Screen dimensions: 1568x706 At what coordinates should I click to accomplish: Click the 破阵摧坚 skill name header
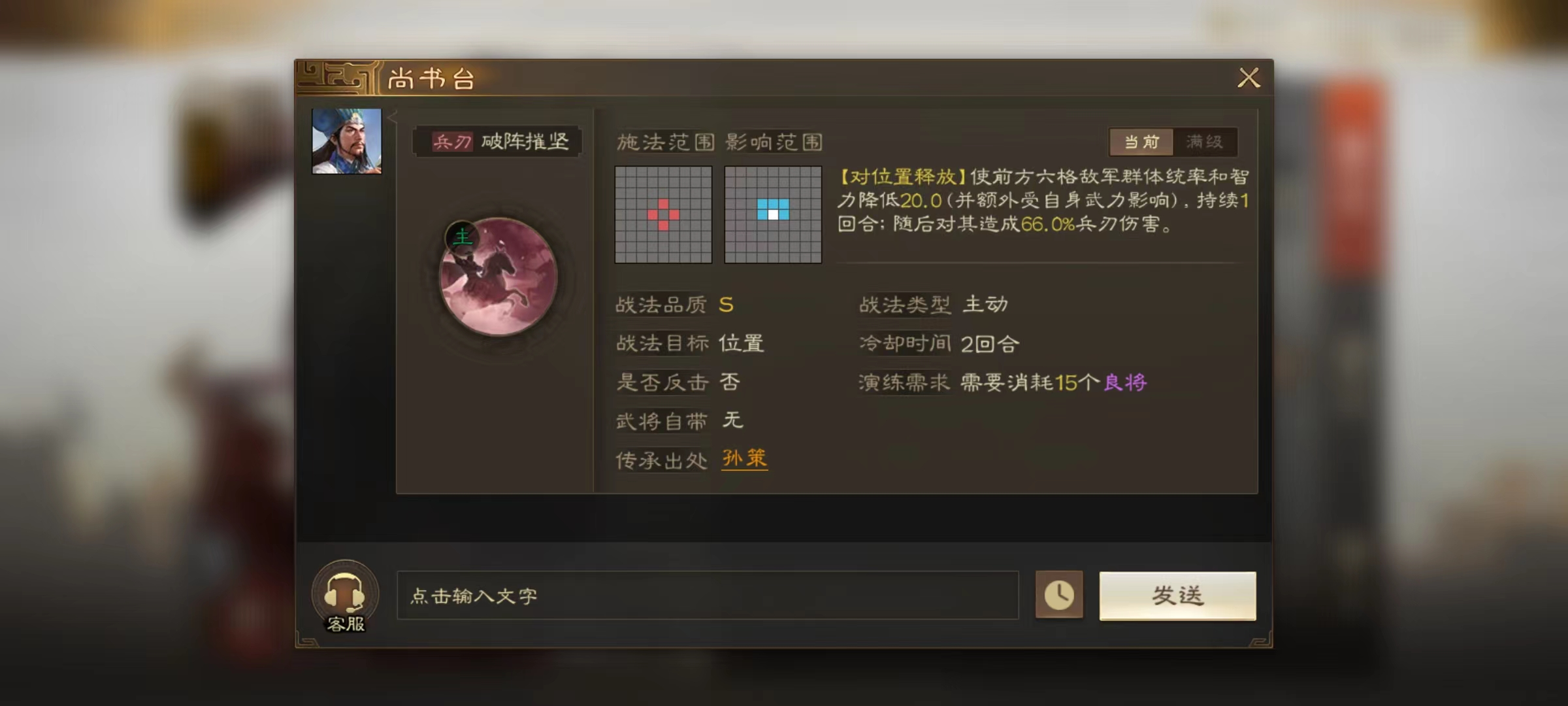[526, 141]
